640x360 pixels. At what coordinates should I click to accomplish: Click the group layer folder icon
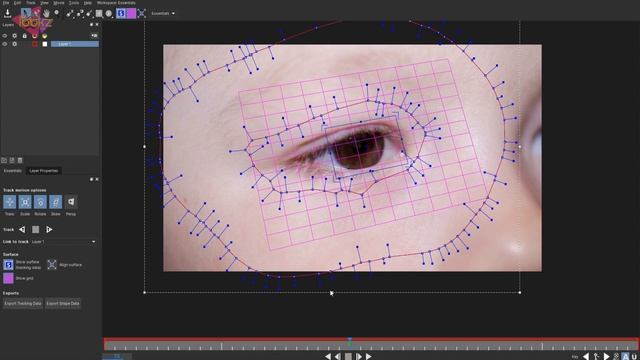pyautogui.click(x=4, y=160)
